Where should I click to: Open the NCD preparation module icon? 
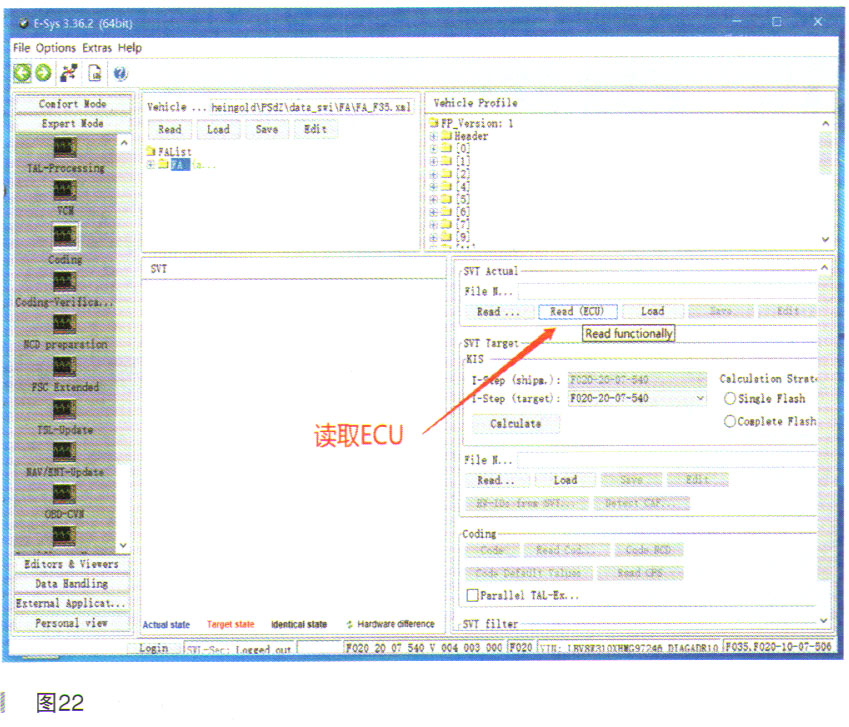pyautogui.click(x=64, y=324)
